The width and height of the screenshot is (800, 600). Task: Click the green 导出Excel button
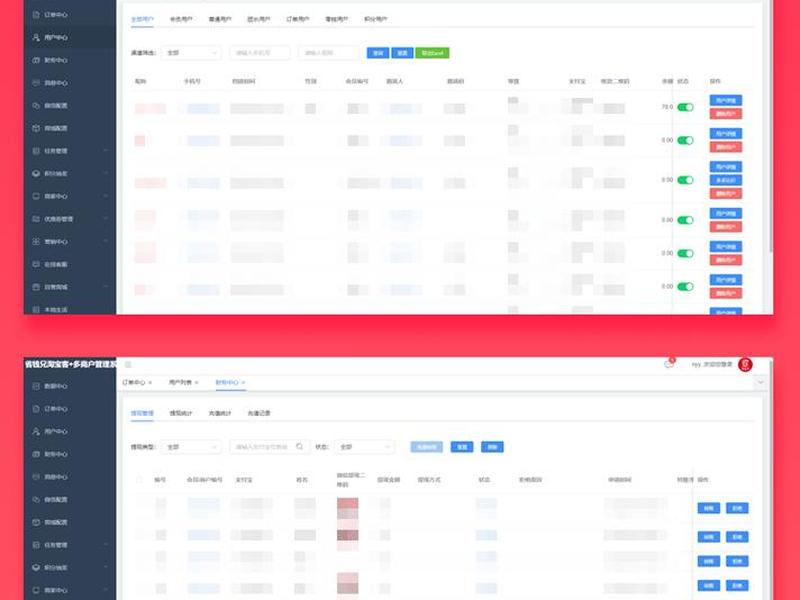(x=432, y=53)
